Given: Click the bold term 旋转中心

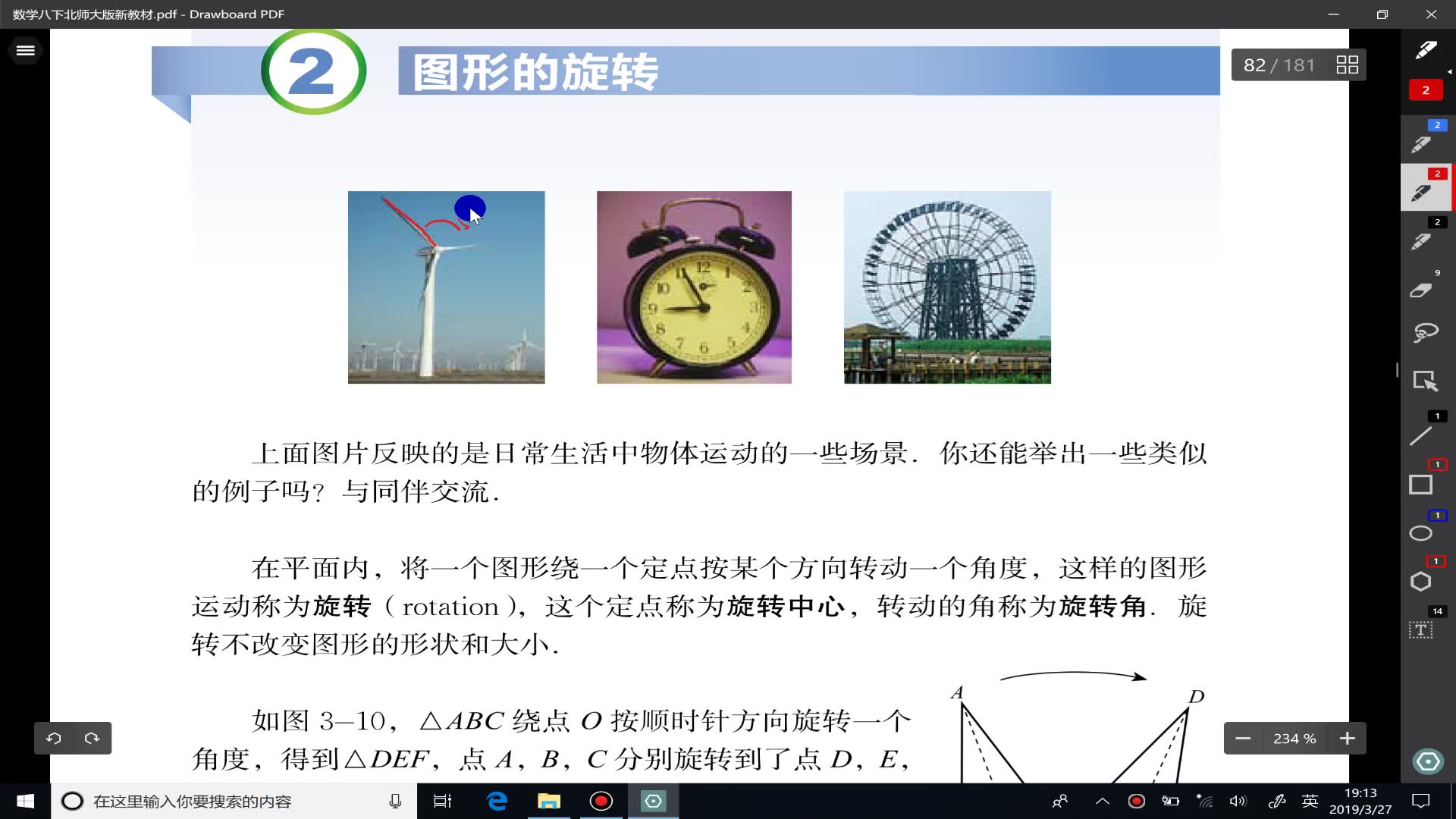Looking at the screenshot, I should 785,607.
